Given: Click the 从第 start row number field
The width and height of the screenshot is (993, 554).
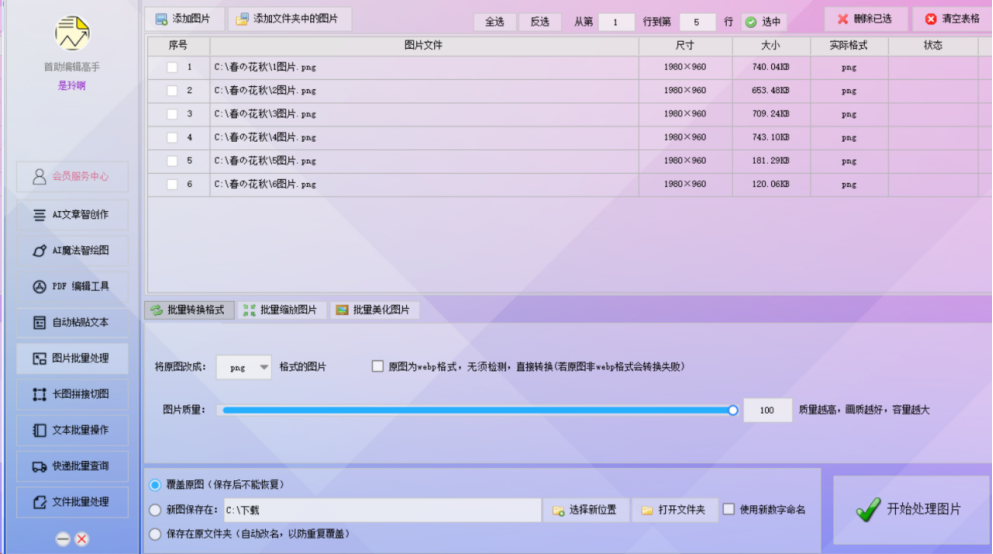Looking at the screenshot, I should (616, 22).
